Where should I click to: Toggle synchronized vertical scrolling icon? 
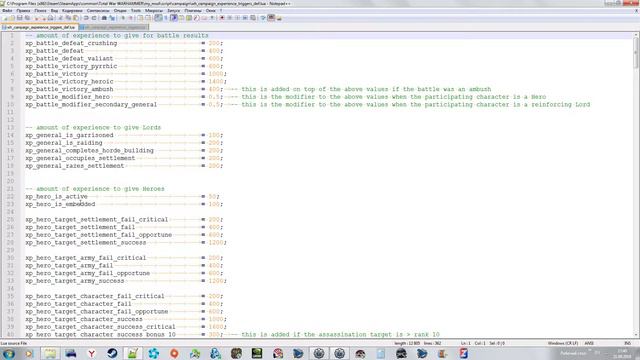140,18
